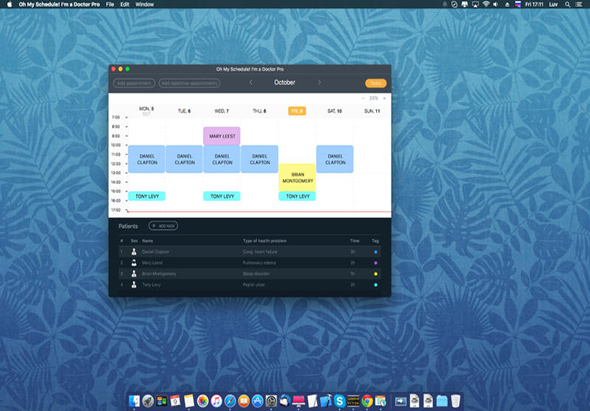The width and height of the screenshot is (590, 411).
Task: Select the THU, 8 day header
Action: tap(259, 111)
